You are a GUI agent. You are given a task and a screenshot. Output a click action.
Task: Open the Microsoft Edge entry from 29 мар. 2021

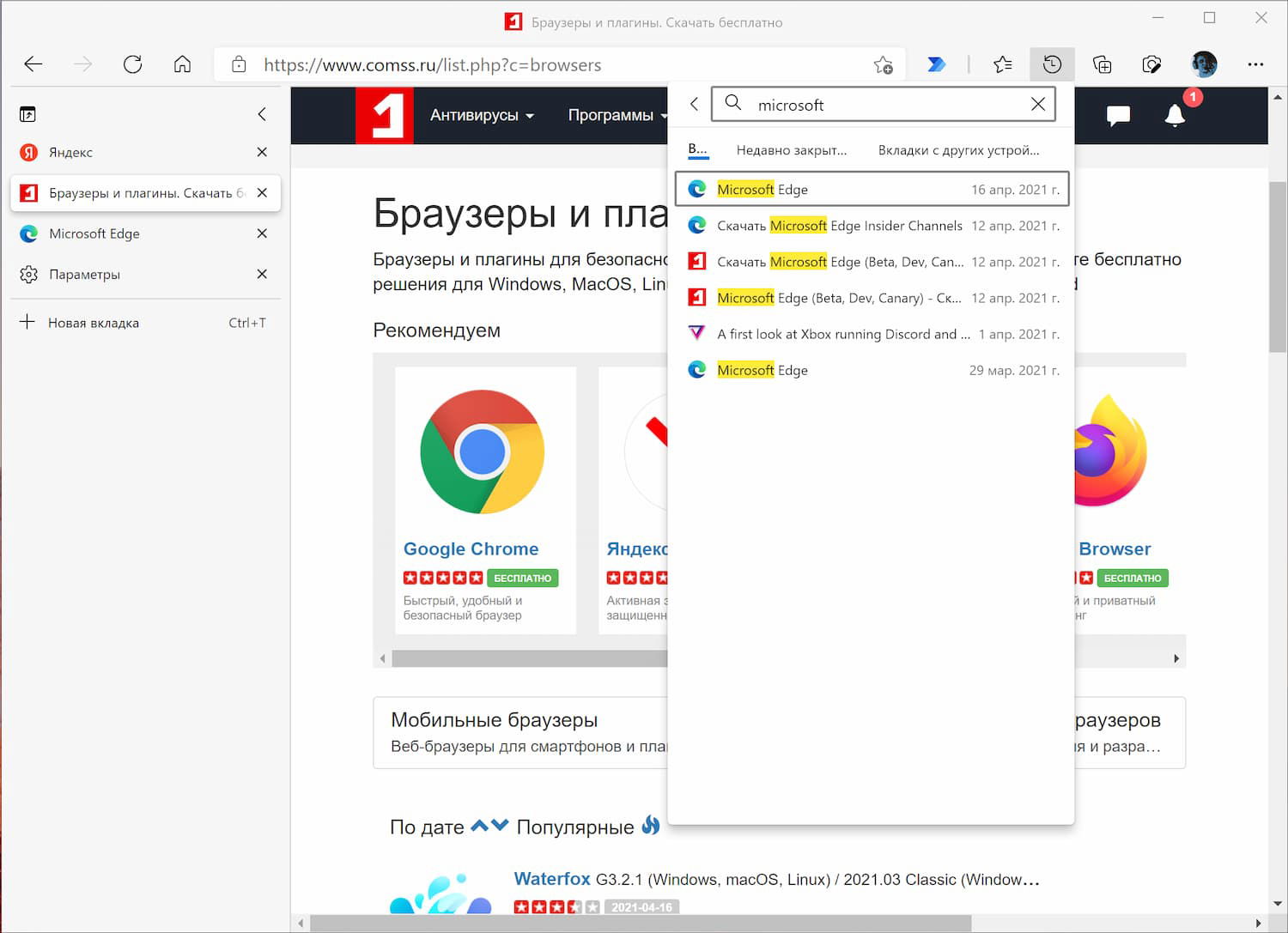(x=872, y=370)
